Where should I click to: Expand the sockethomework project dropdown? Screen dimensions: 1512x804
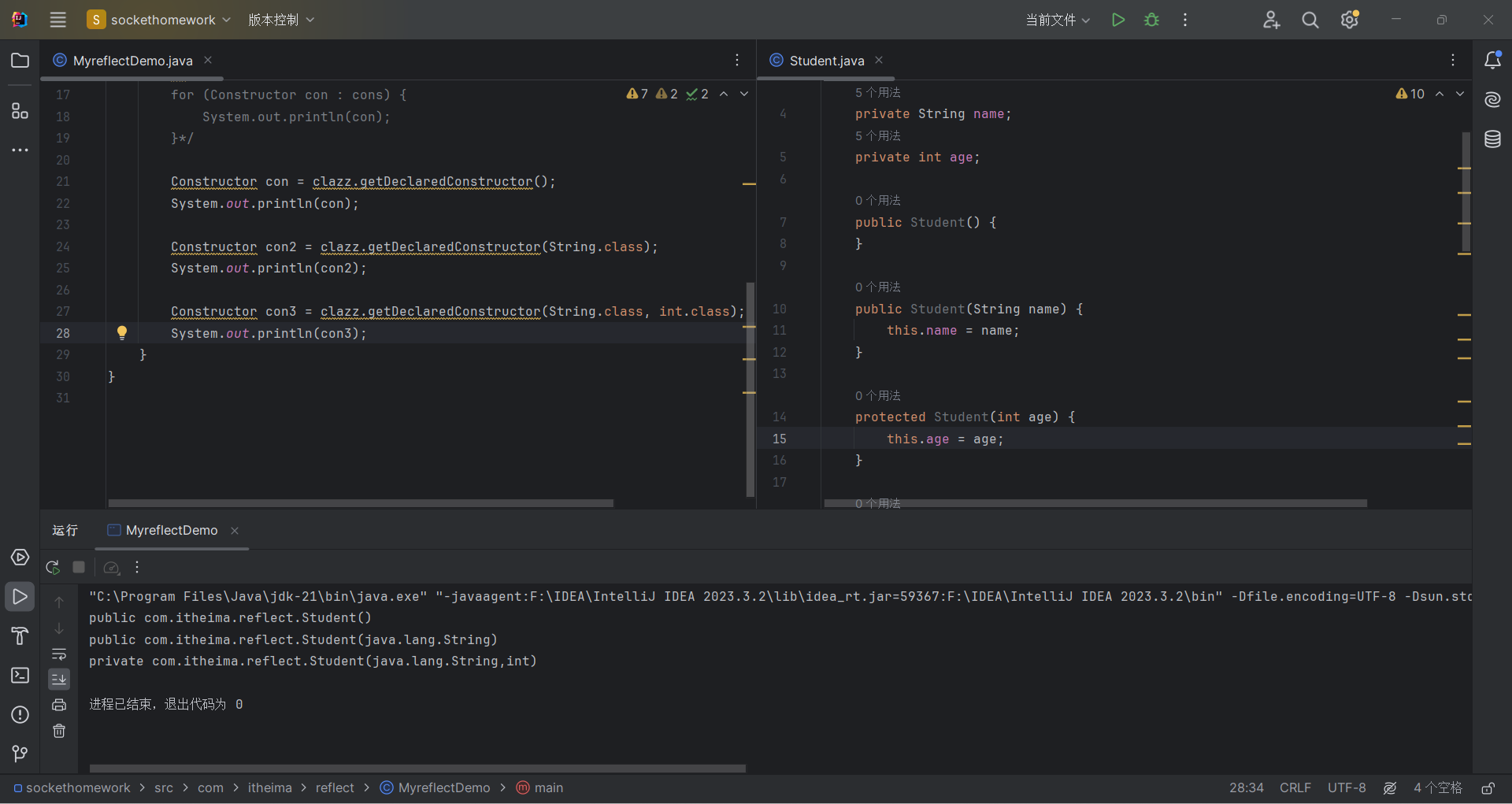[159, 20]
